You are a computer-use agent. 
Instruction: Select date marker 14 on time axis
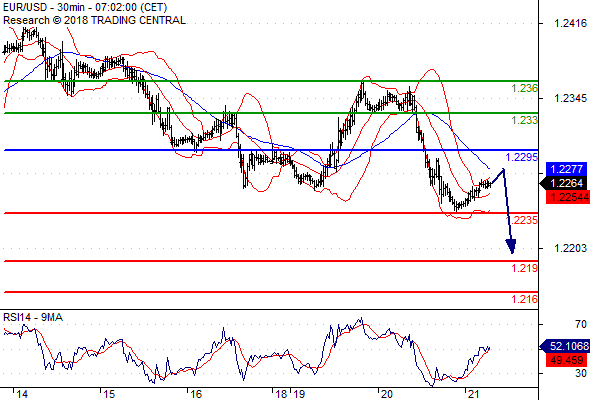pyautogui.click(x=22, y=394)
